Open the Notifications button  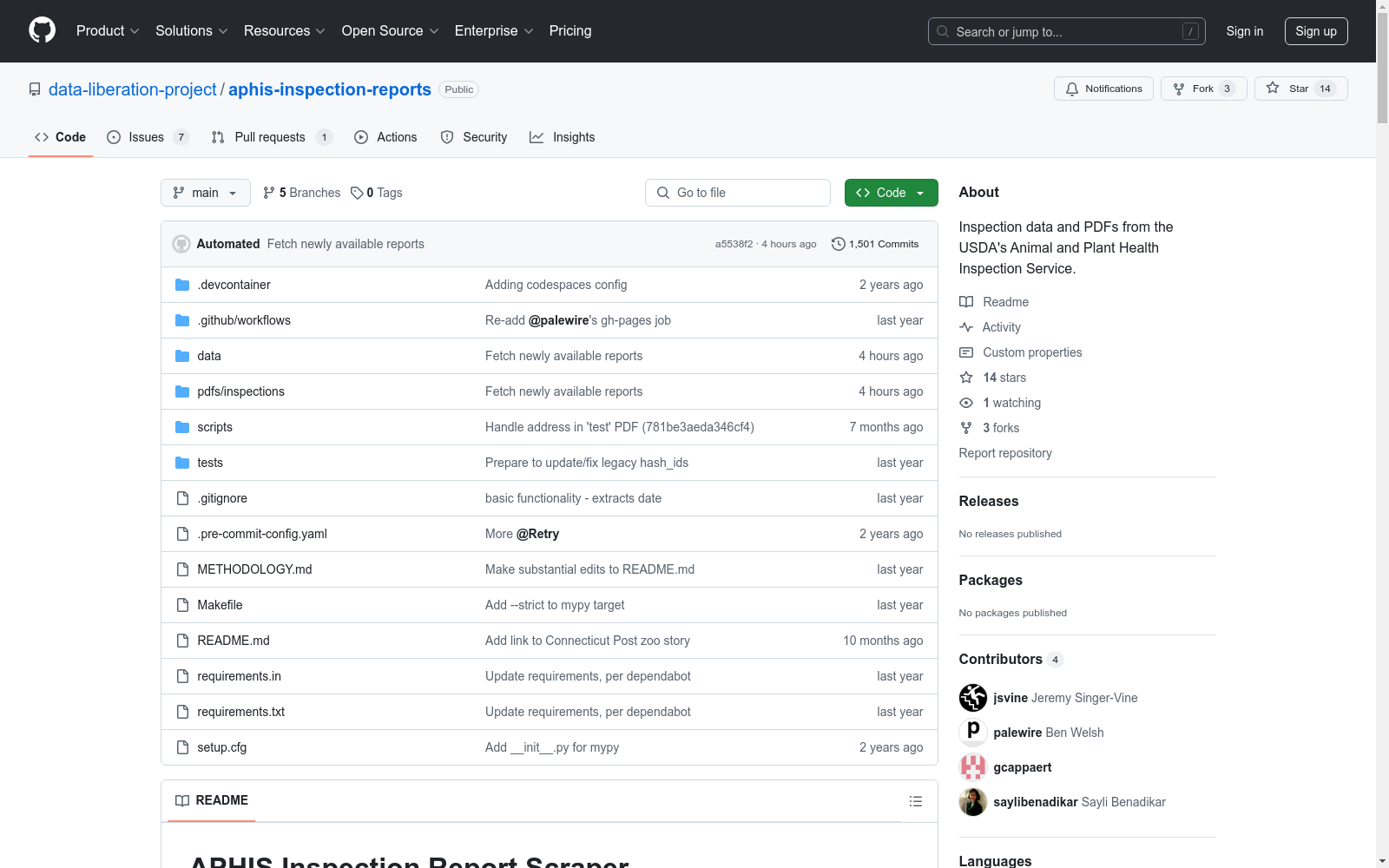pyautogui.click(x=1103, y=89)
